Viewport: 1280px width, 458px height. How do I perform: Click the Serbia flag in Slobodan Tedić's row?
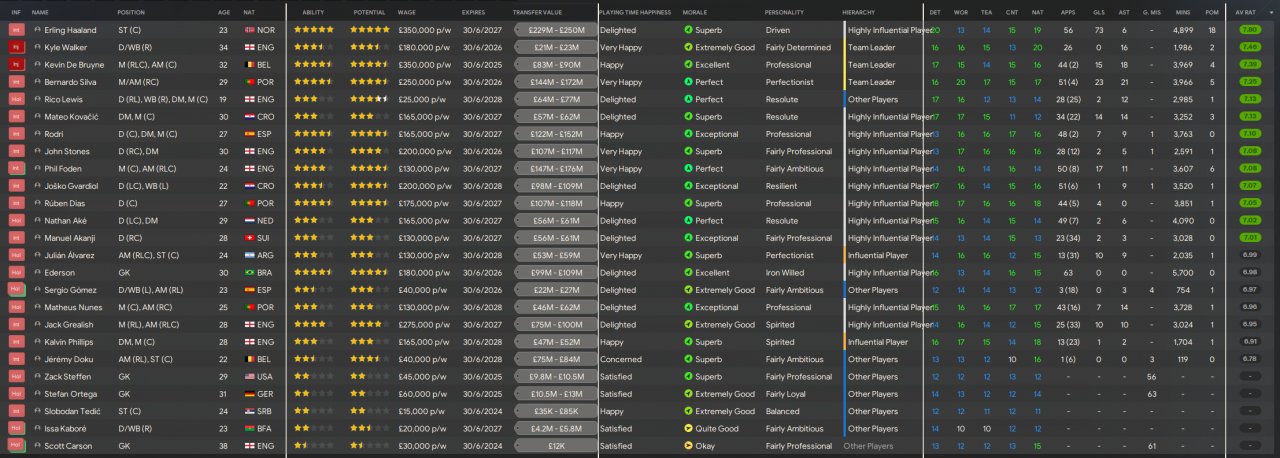pyautogui.click(x=249, y=411)
